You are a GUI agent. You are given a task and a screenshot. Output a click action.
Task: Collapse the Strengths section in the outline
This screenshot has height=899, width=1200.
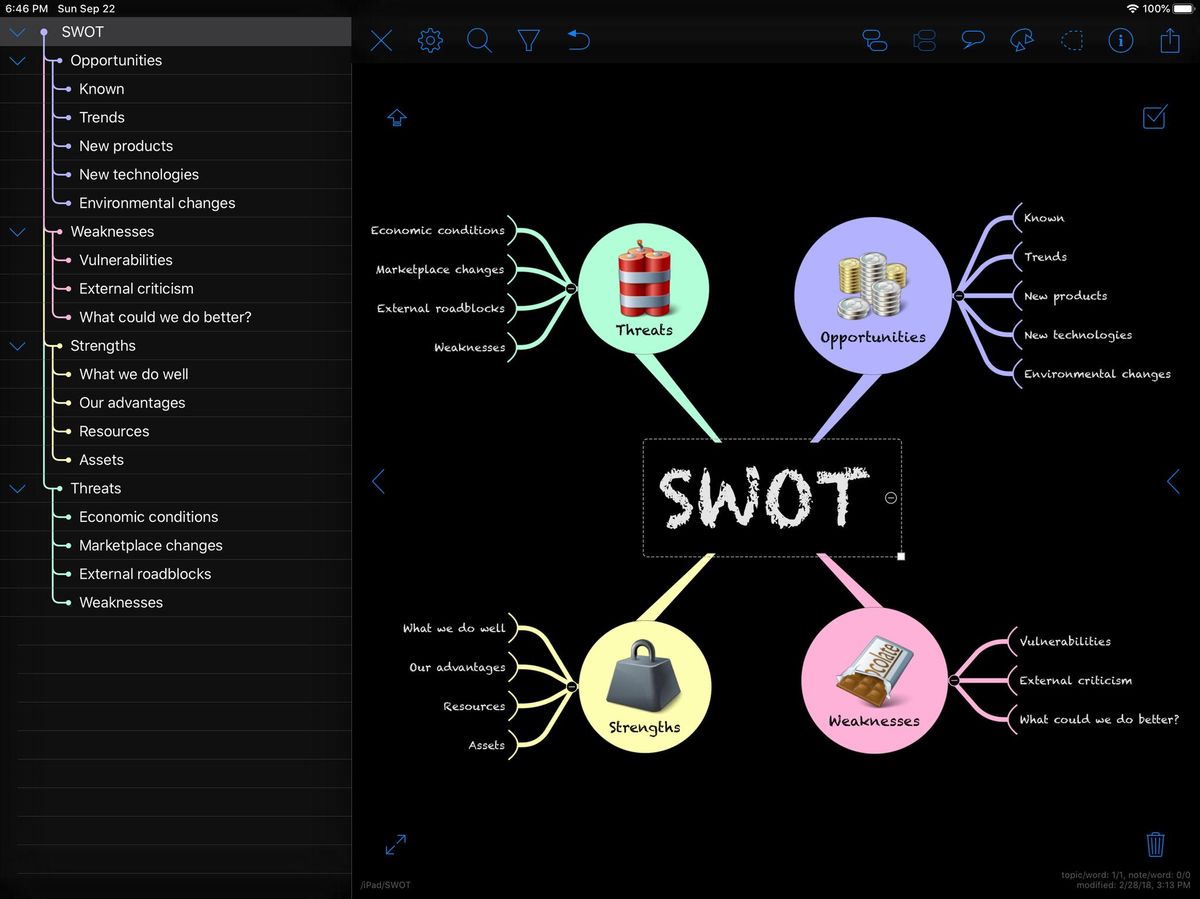[17, 345]
